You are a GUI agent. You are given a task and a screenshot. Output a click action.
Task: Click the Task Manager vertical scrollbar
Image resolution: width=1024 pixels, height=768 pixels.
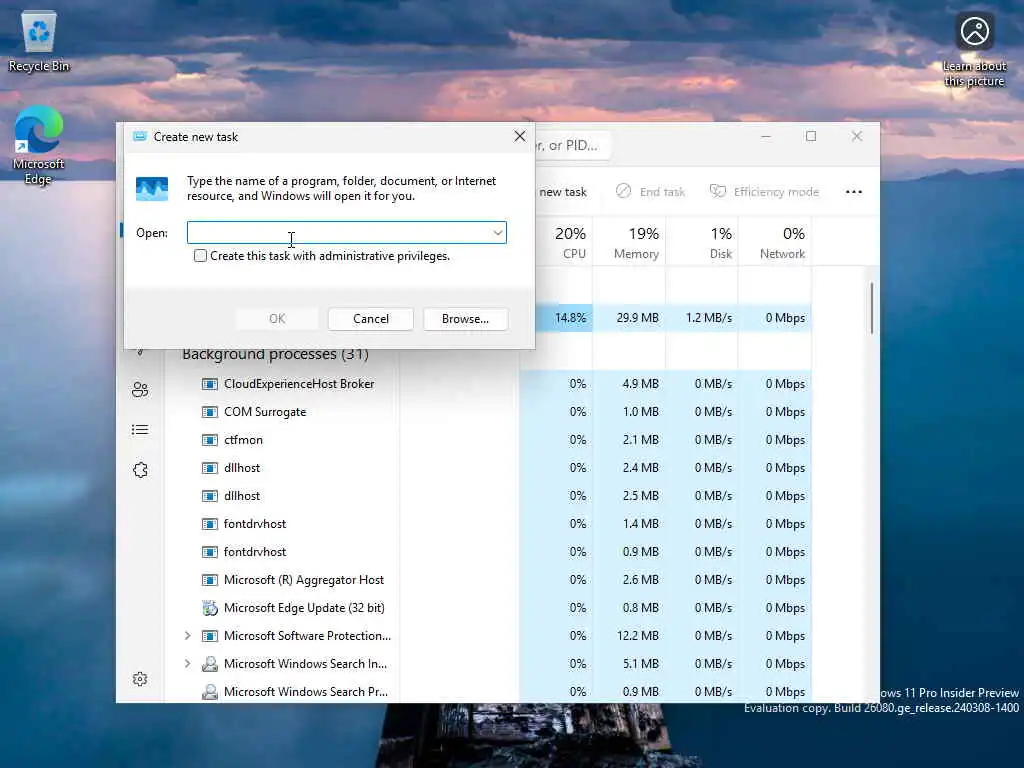point(872,308)
